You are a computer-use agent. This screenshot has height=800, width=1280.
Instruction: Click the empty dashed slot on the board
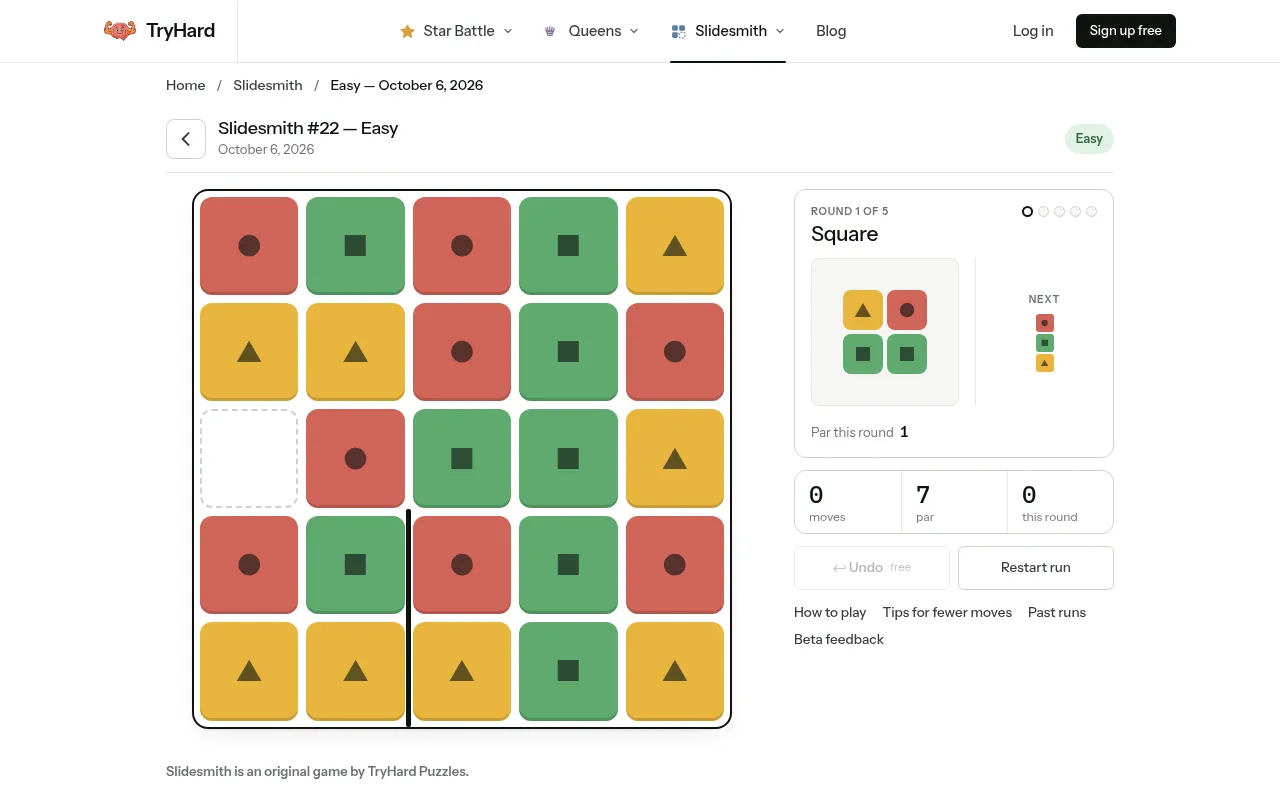249,458
